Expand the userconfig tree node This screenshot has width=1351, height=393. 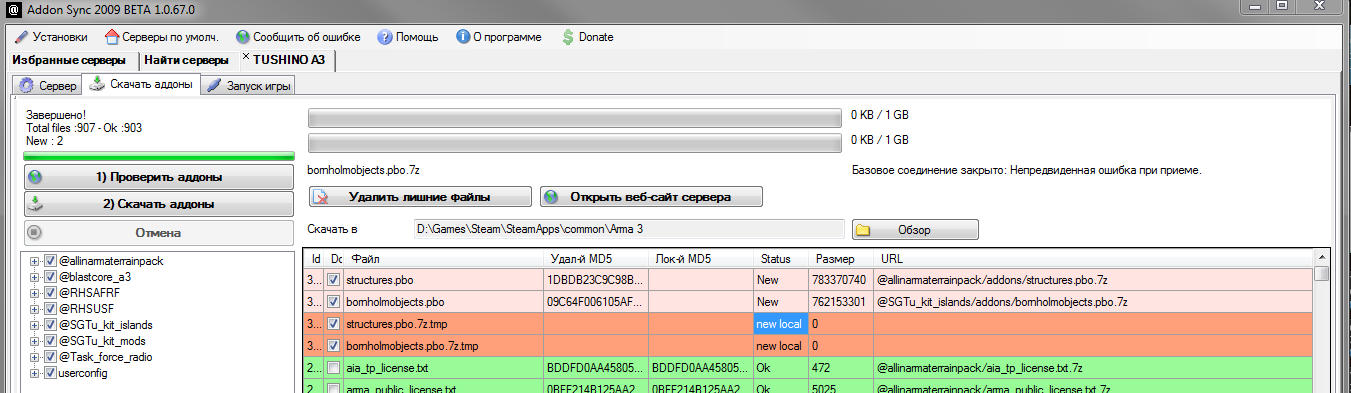(x=35, y=373)
